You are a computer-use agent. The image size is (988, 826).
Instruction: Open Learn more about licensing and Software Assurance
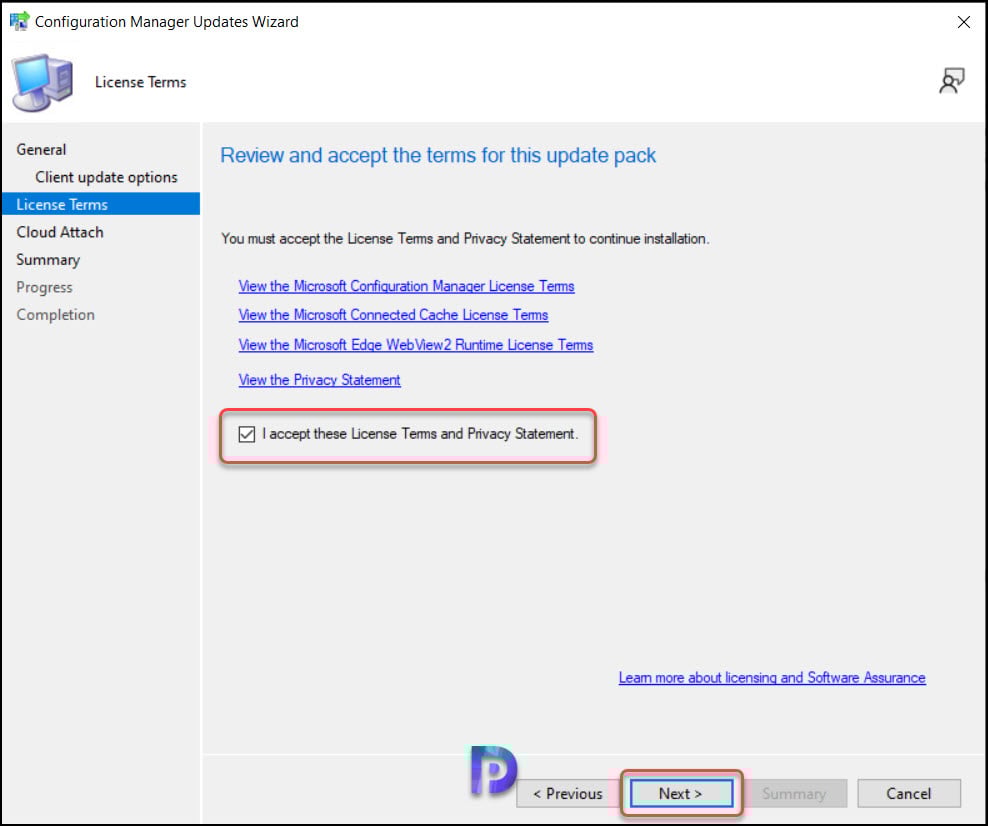coord(772,677)
